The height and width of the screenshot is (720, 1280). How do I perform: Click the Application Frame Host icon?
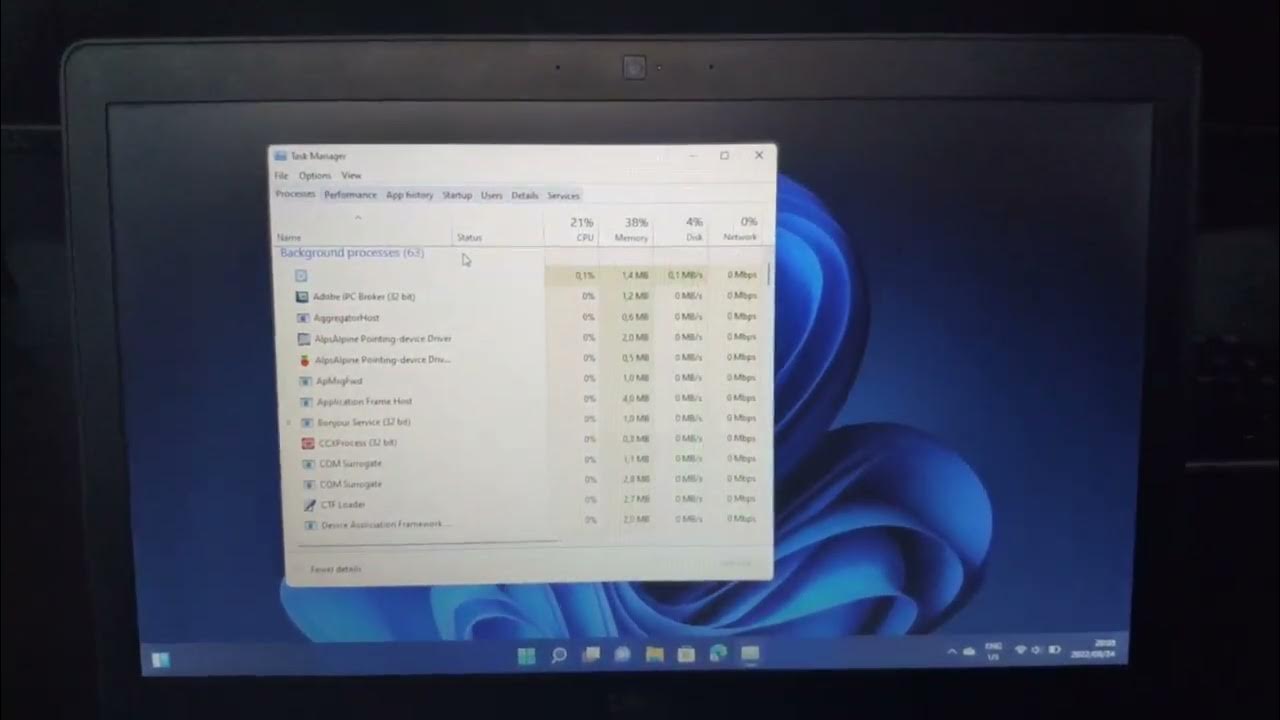click(x=307, y=401)
